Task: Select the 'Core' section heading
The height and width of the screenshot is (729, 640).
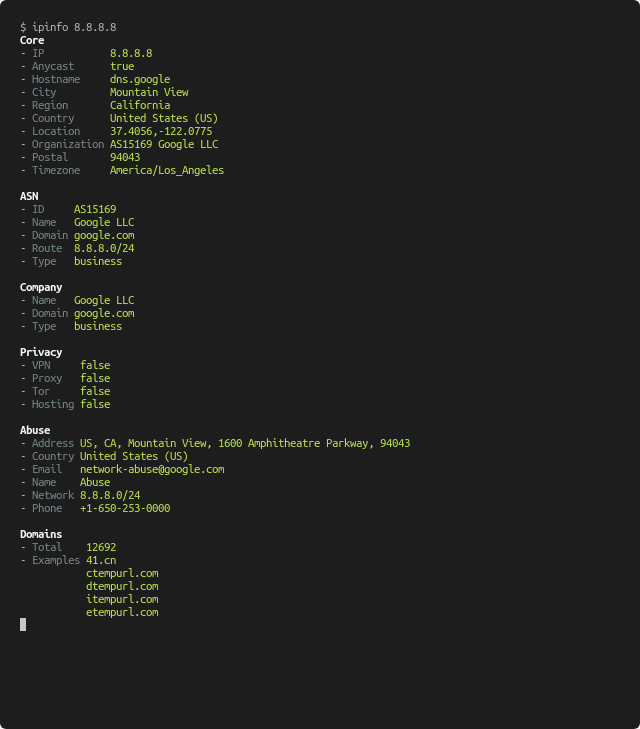Action: click(x=32, y=40)
